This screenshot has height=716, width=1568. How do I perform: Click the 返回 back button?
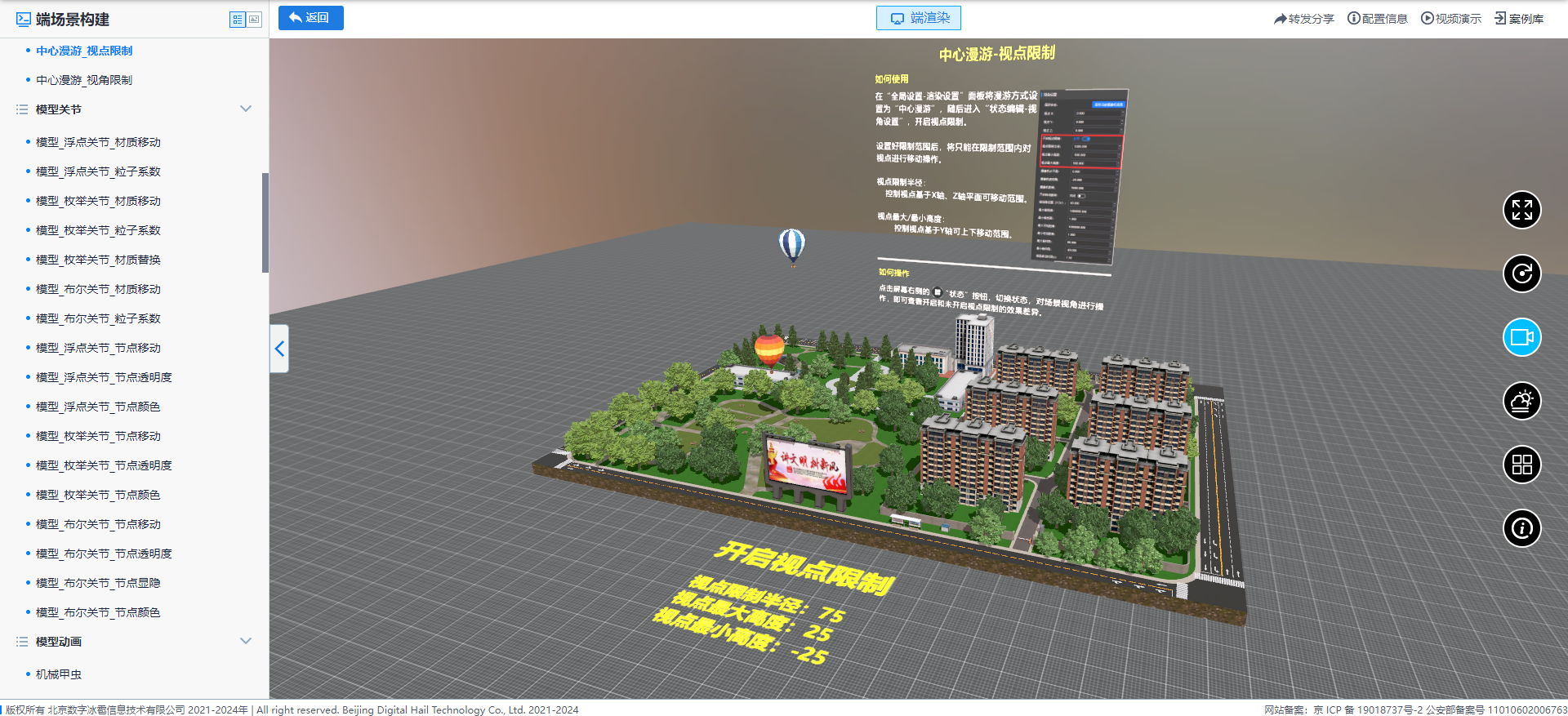point(311,18)
